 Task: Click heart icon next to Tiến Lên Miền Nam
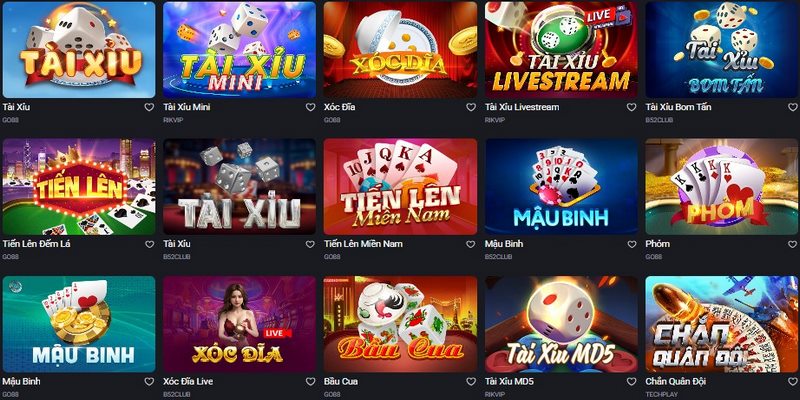point(471,244)
